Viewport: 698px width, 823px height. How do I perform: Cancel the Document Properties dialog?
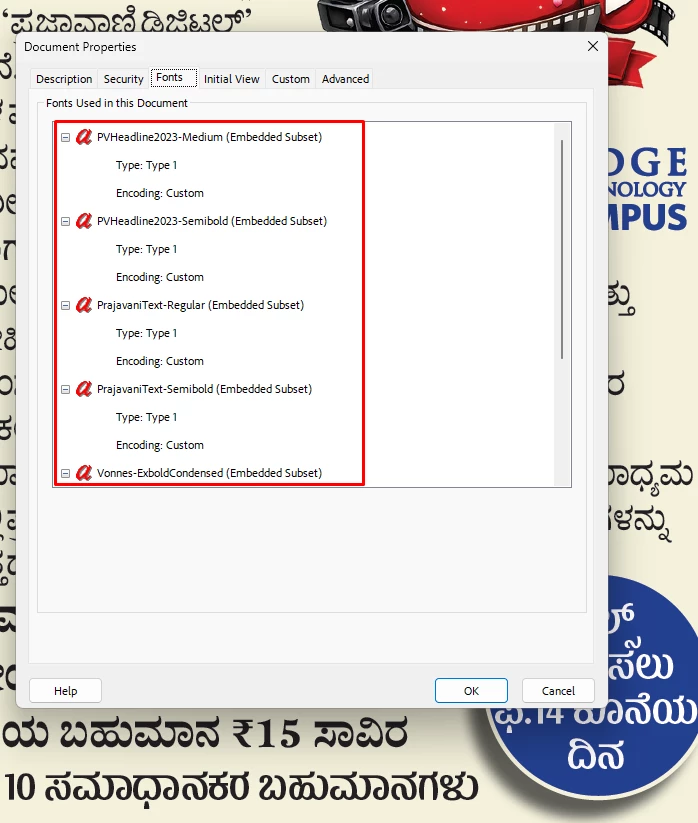click(x=558, y=691)
